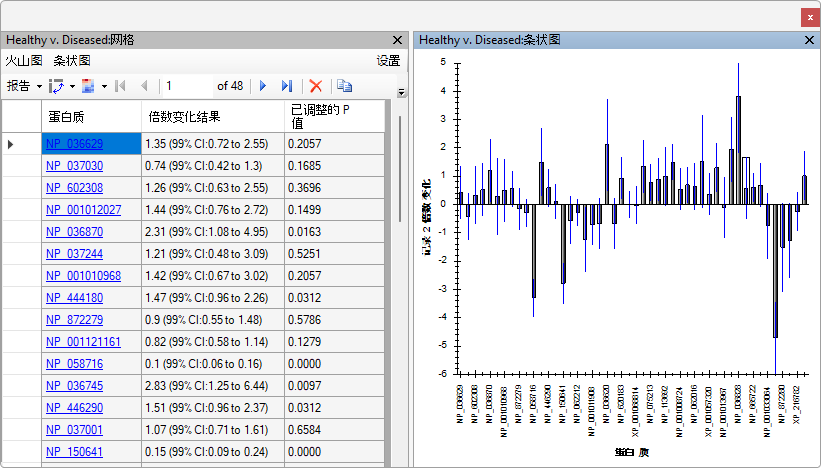Expand the dropdown arrow beside the refresh icon
The height and width of the screenshot is (468, 821).
click(x=72, y=86)
